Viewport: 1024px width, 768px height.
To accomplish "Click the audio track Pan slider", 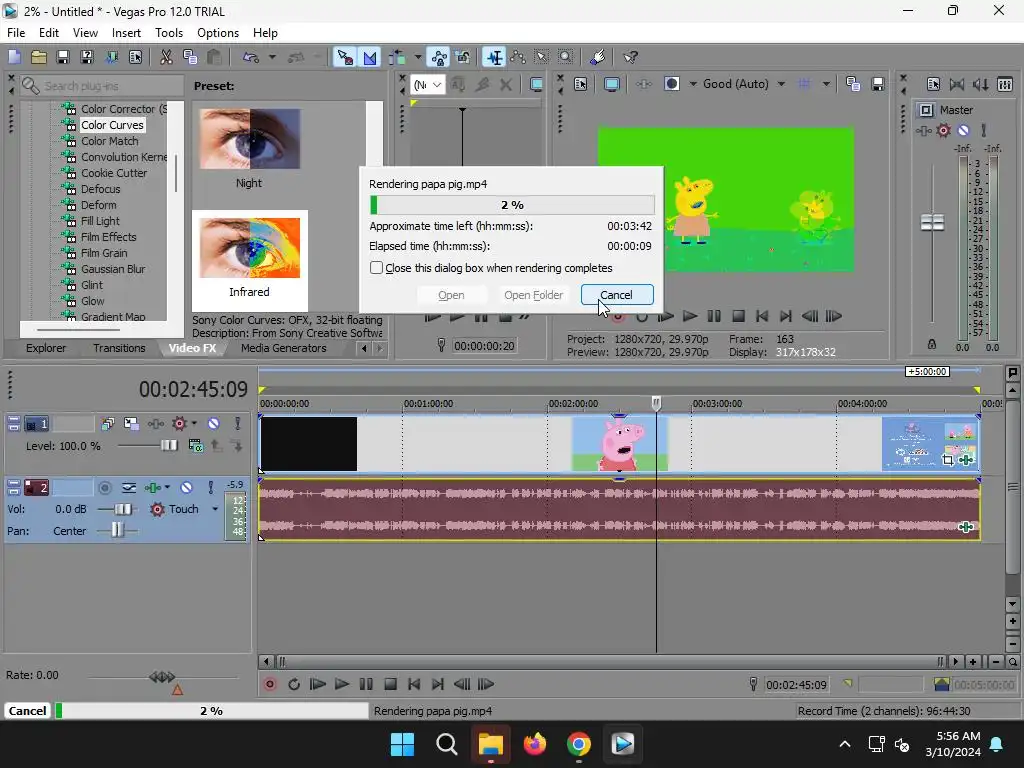I will [116, 530].
